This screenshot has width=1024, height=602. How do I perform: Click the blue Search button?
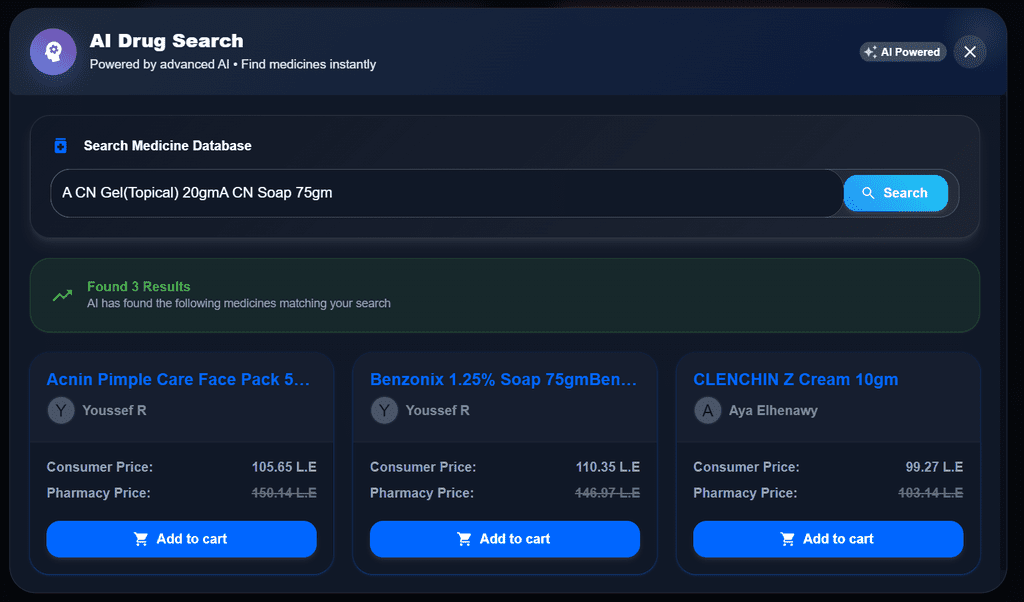[x=895, y=193]
